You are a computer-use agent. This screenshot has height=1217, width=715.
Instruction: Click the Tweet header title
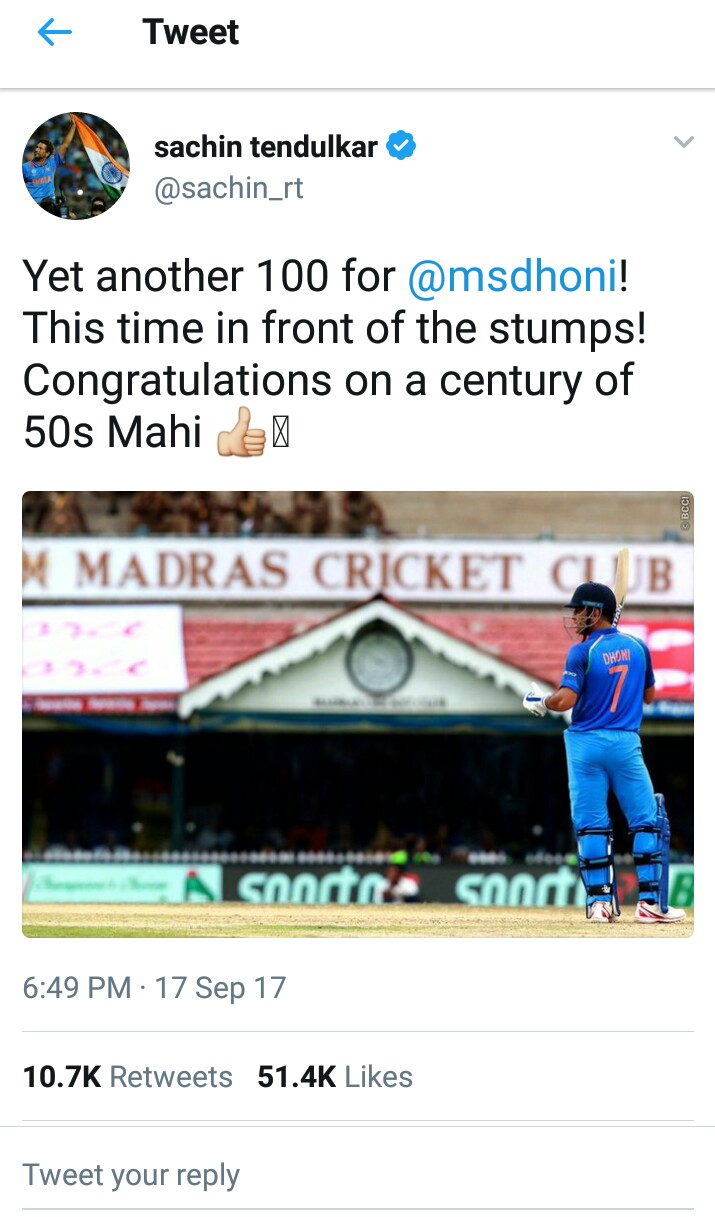click(191, 32)
